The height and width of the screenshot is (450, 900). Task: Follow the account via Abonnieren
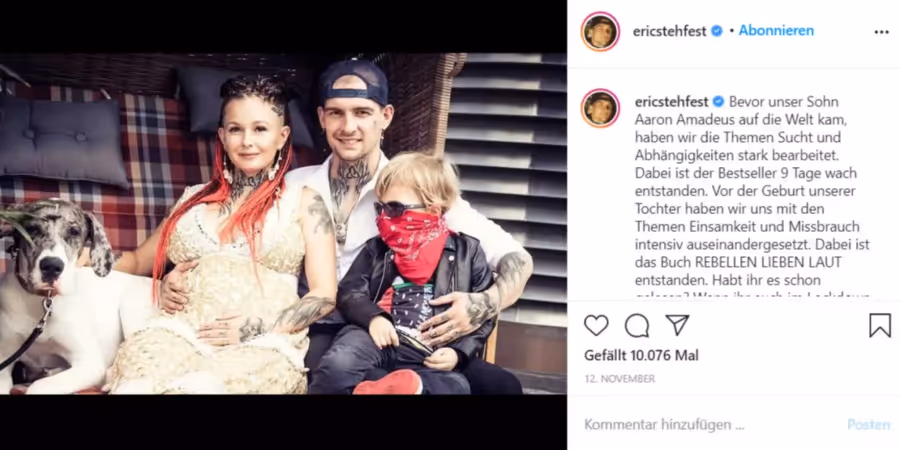(776, 31)
